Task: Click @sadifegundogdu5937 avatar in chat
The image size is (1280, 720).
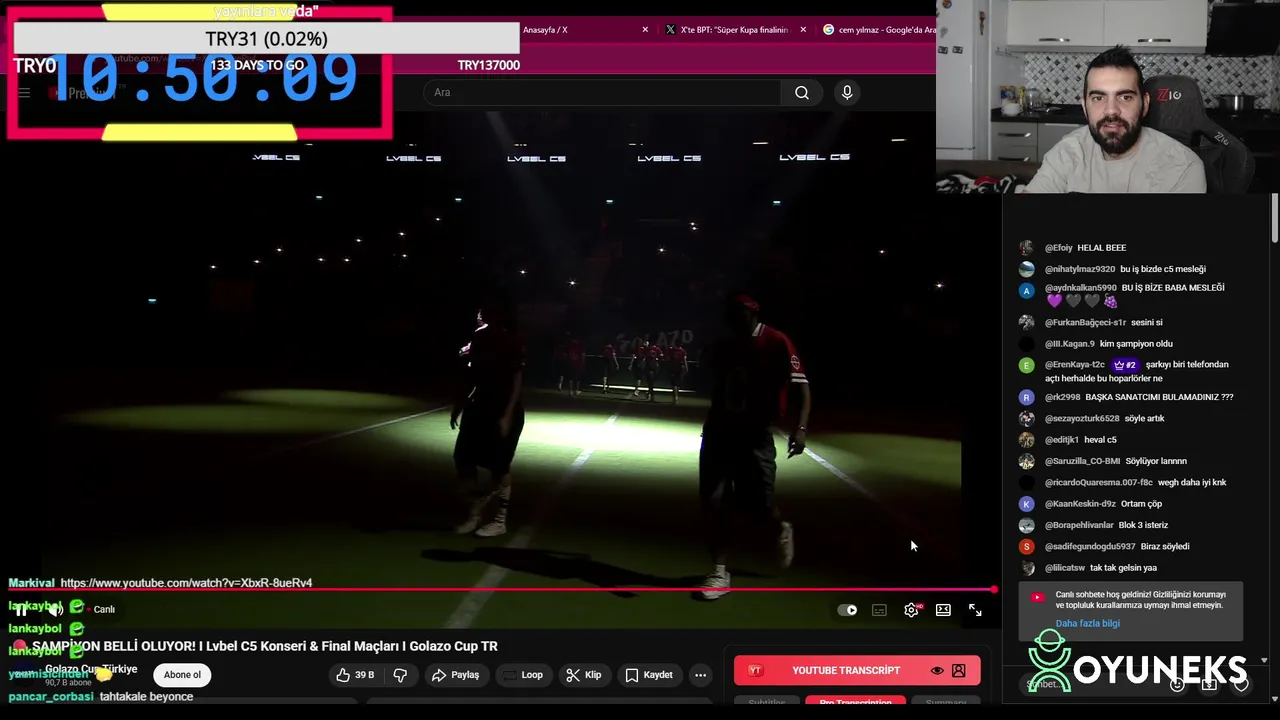Action: point(1026,547)
